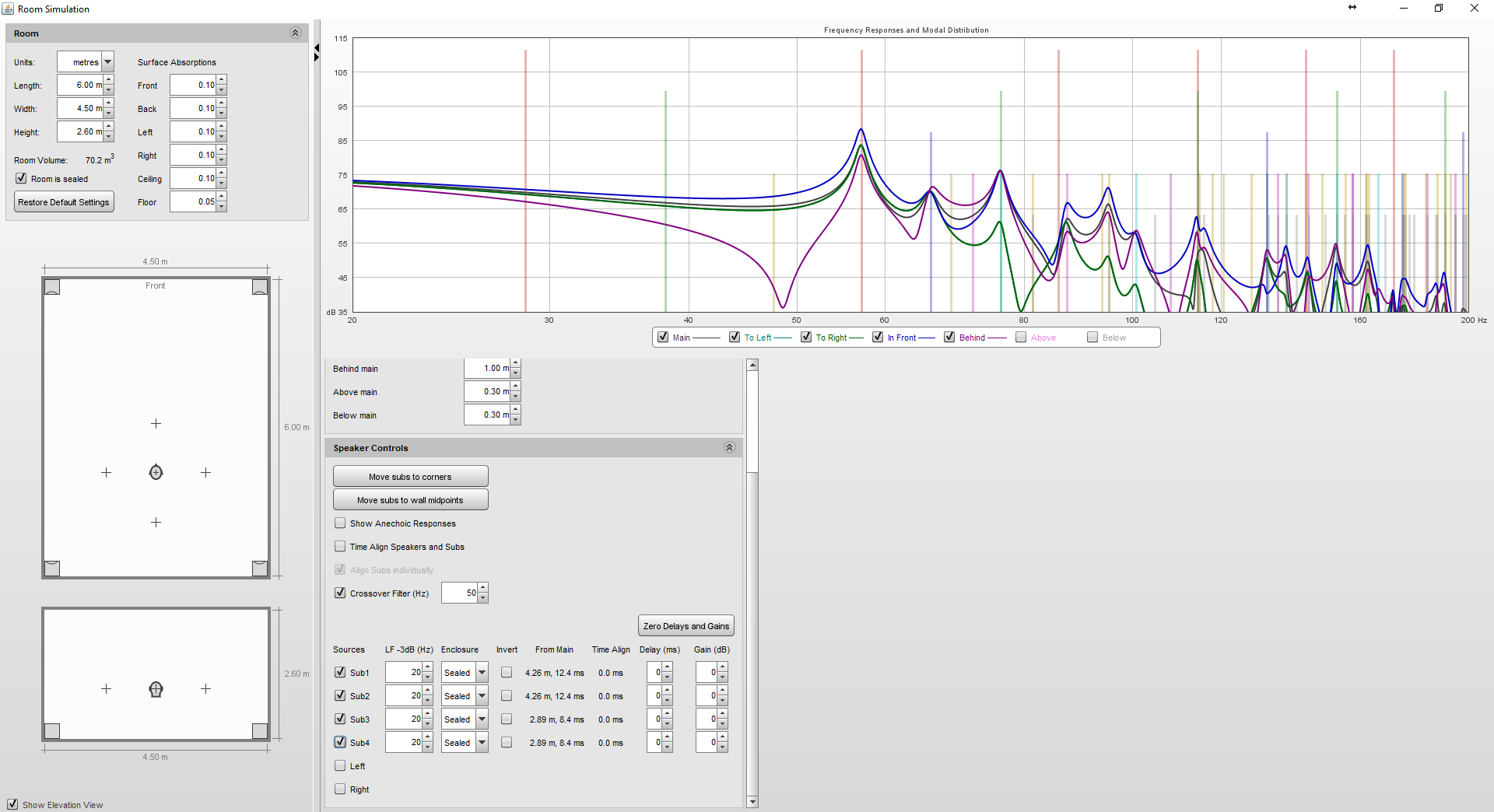The height and width of the screenshot is (812, 1494).
Task: Enable the Left speaker source
Action: pyautogui.click(x=340, y=765)
